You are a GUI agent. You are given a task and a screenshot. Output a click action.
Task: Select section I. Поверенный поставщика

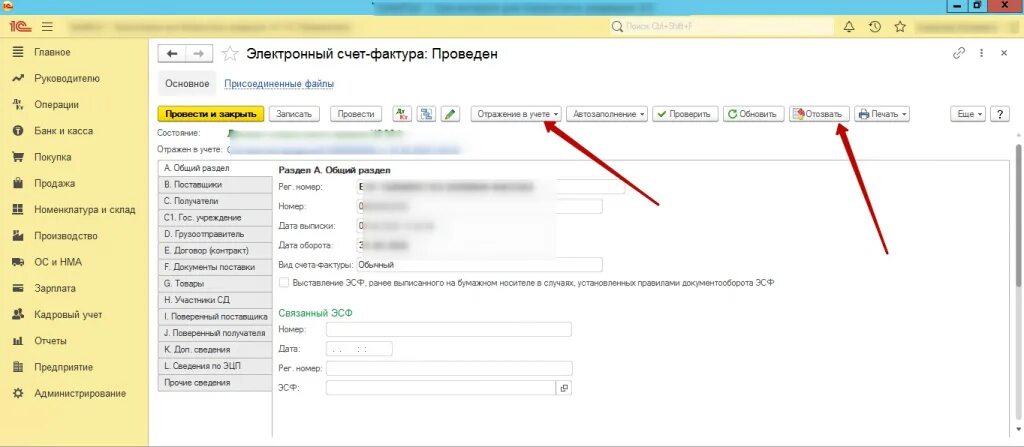pyautogui.click(x=214, y=316)
